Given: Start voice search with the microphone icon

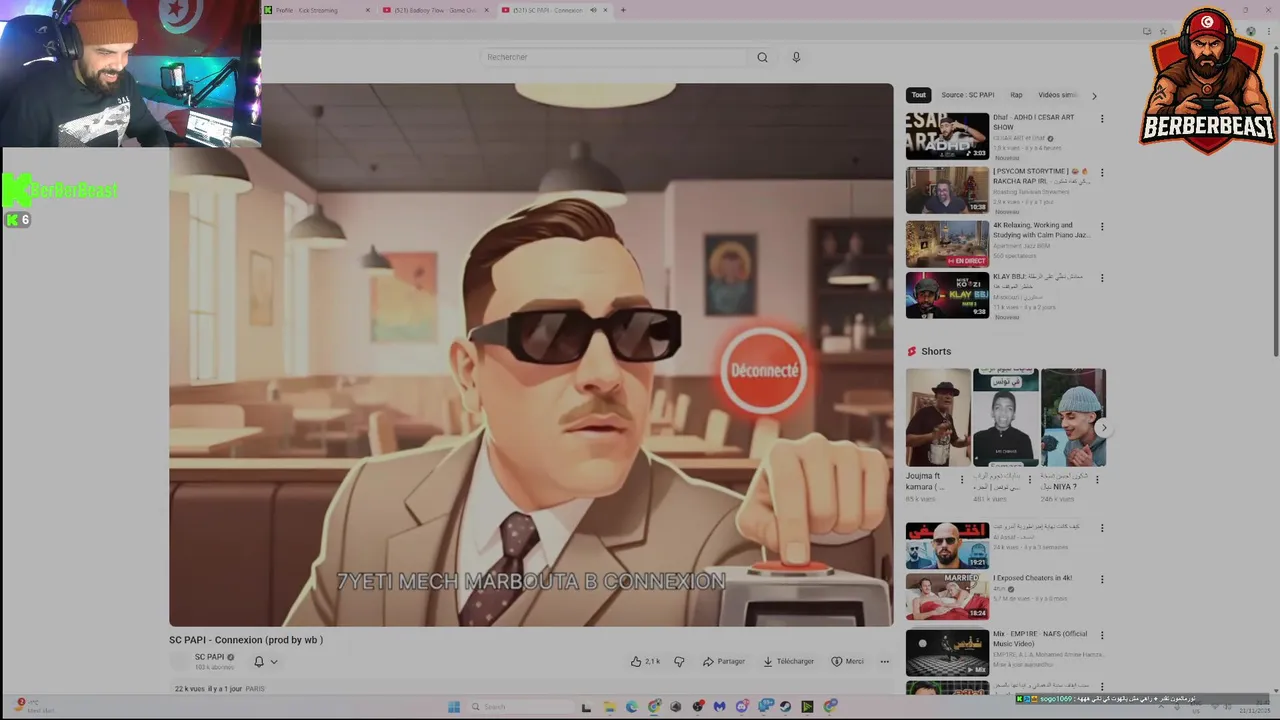Looking at the screenshot, I should [x=796, y=57].
